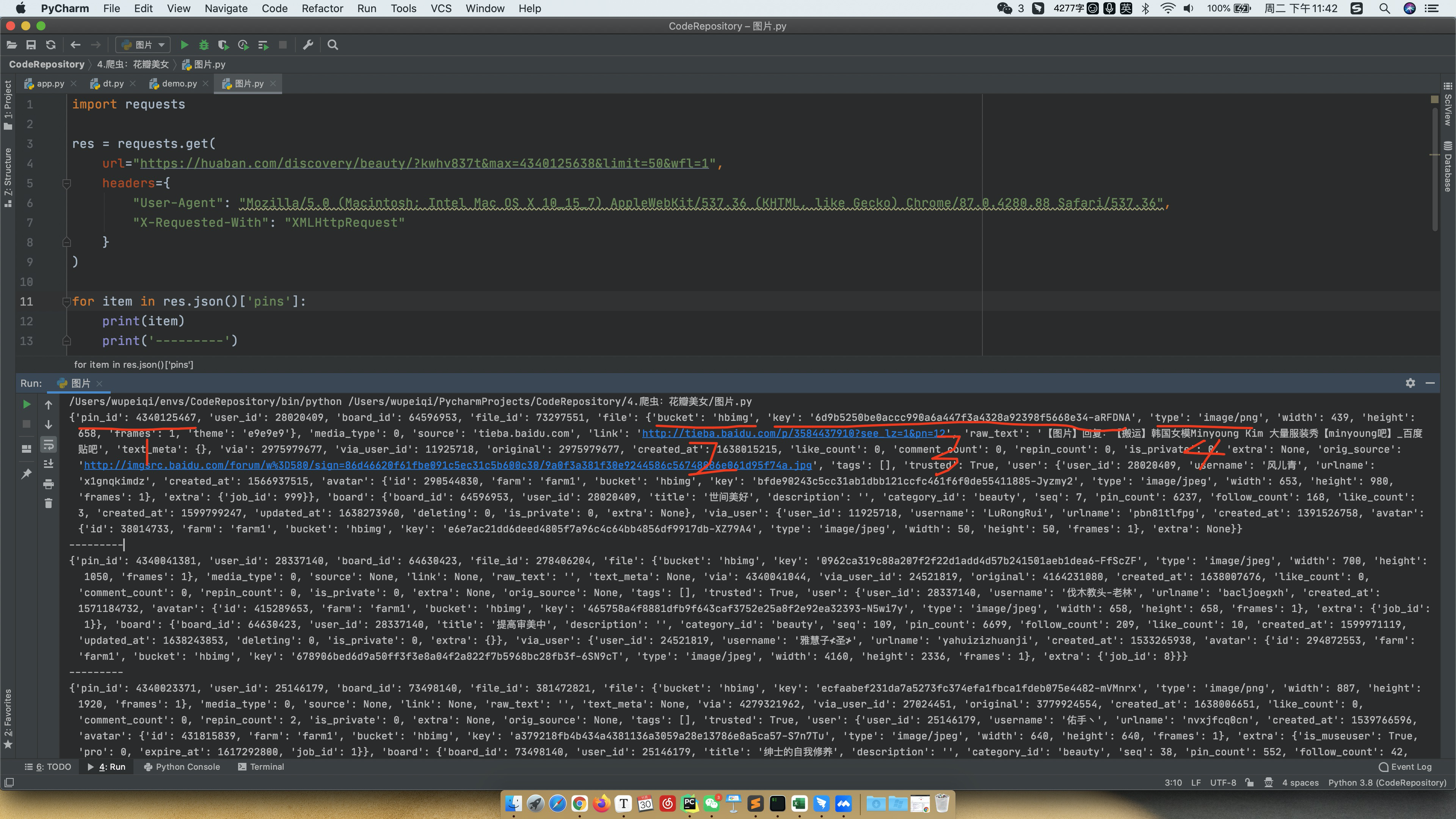Screen dimensions: 1456x819
Task: Navigate back with the left arrow
Action: [x=75, y=45]
